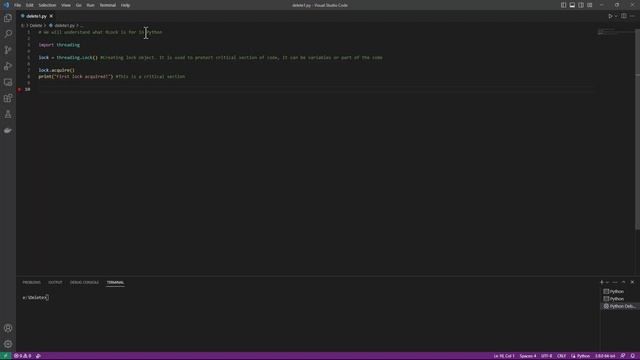Select Python interpreter version in status bar
Viewport: 640px width, 360px height.
coord(605,356)
